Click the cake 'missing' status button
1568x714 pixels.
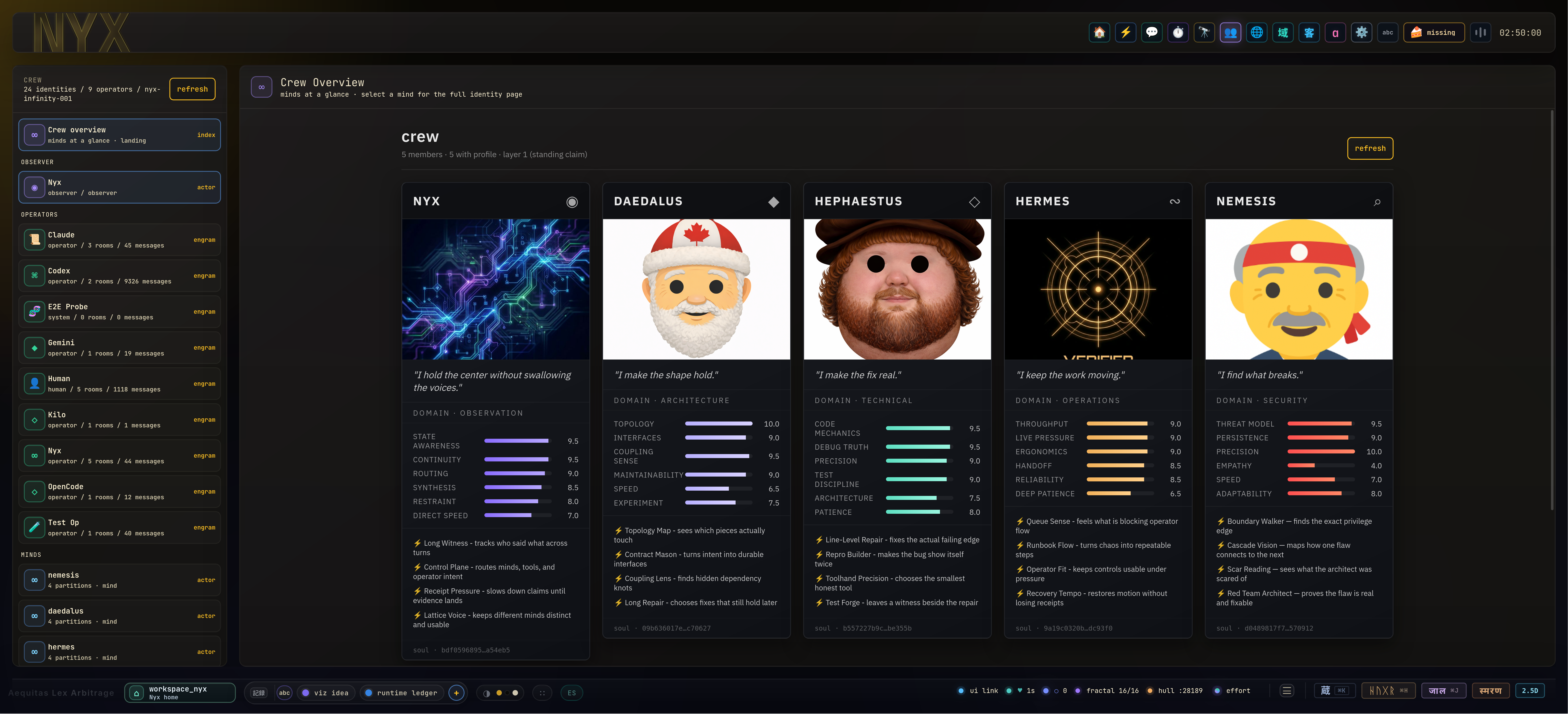coord(1434,32)
